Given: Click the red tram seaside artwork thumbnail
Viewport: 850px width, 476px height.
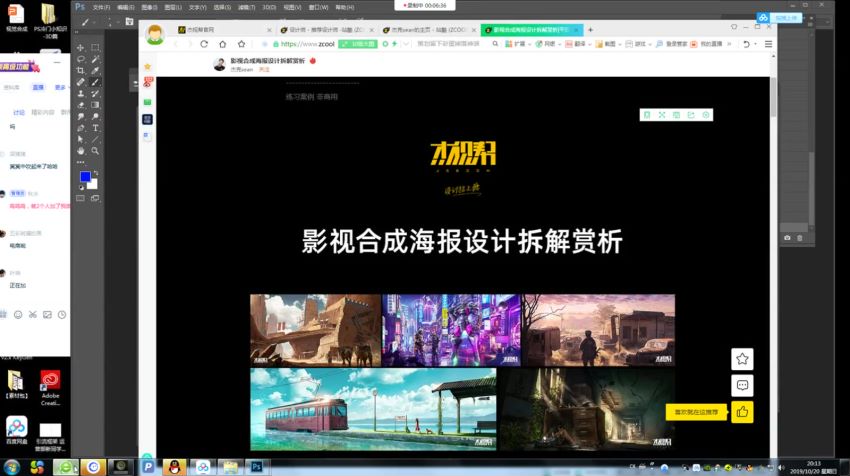Looking at the screenshot, I should 373,409.
